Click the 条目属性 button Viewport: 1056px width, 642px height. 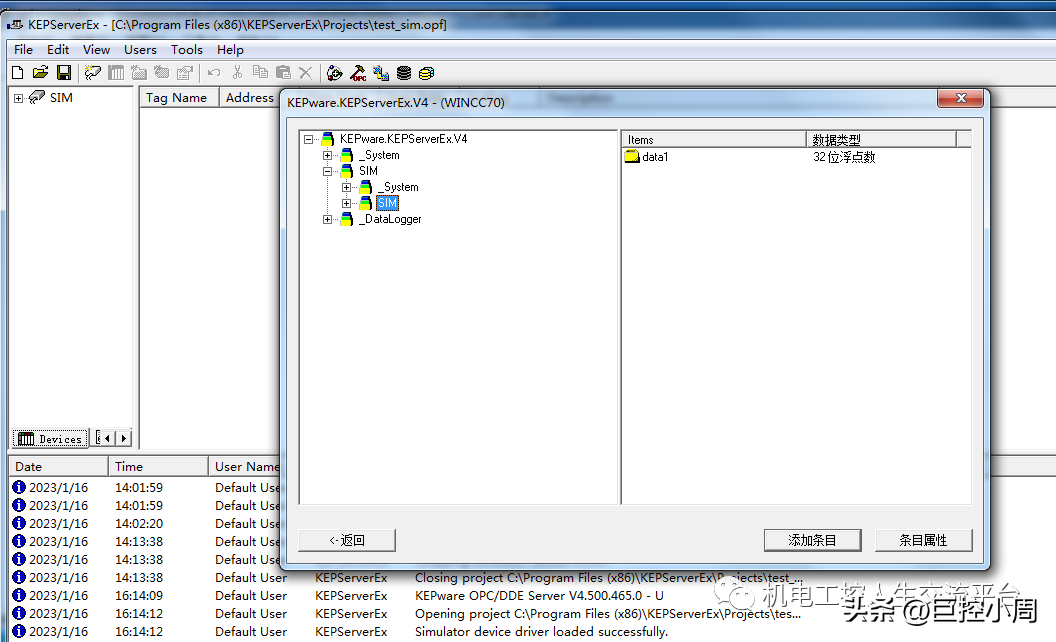922,540
